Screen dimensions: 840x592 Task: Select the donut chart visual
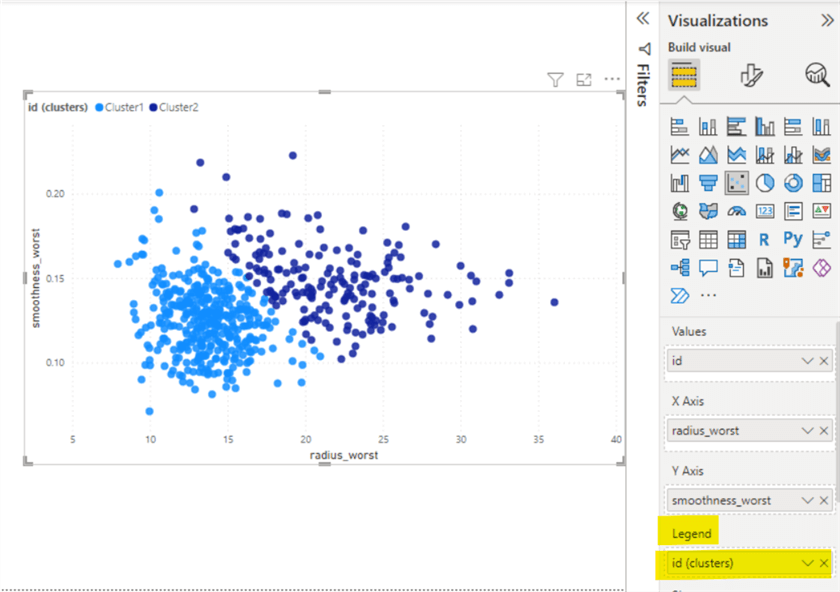pos(793,183)
